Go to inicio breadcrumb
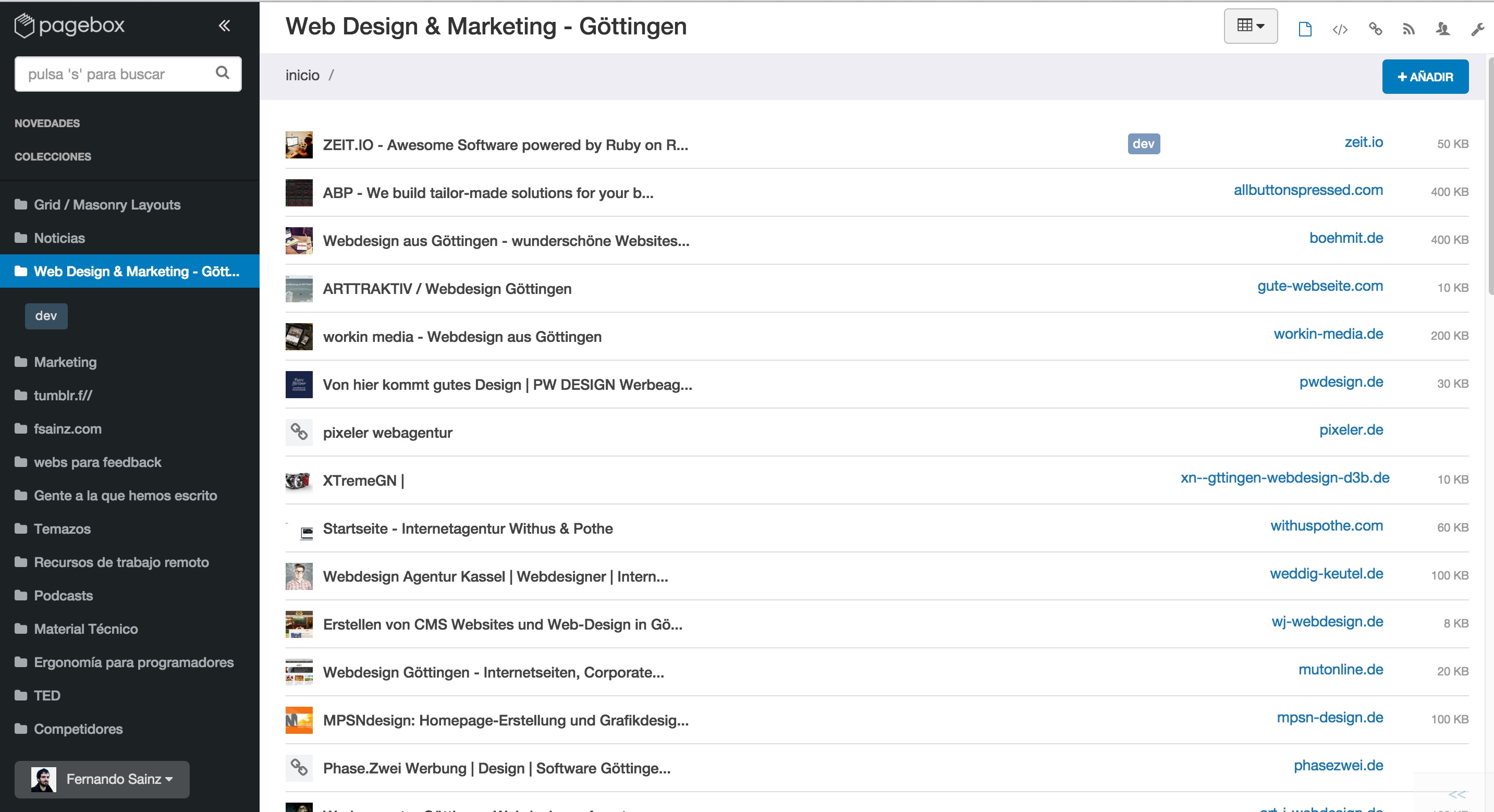 pos(302,76)
